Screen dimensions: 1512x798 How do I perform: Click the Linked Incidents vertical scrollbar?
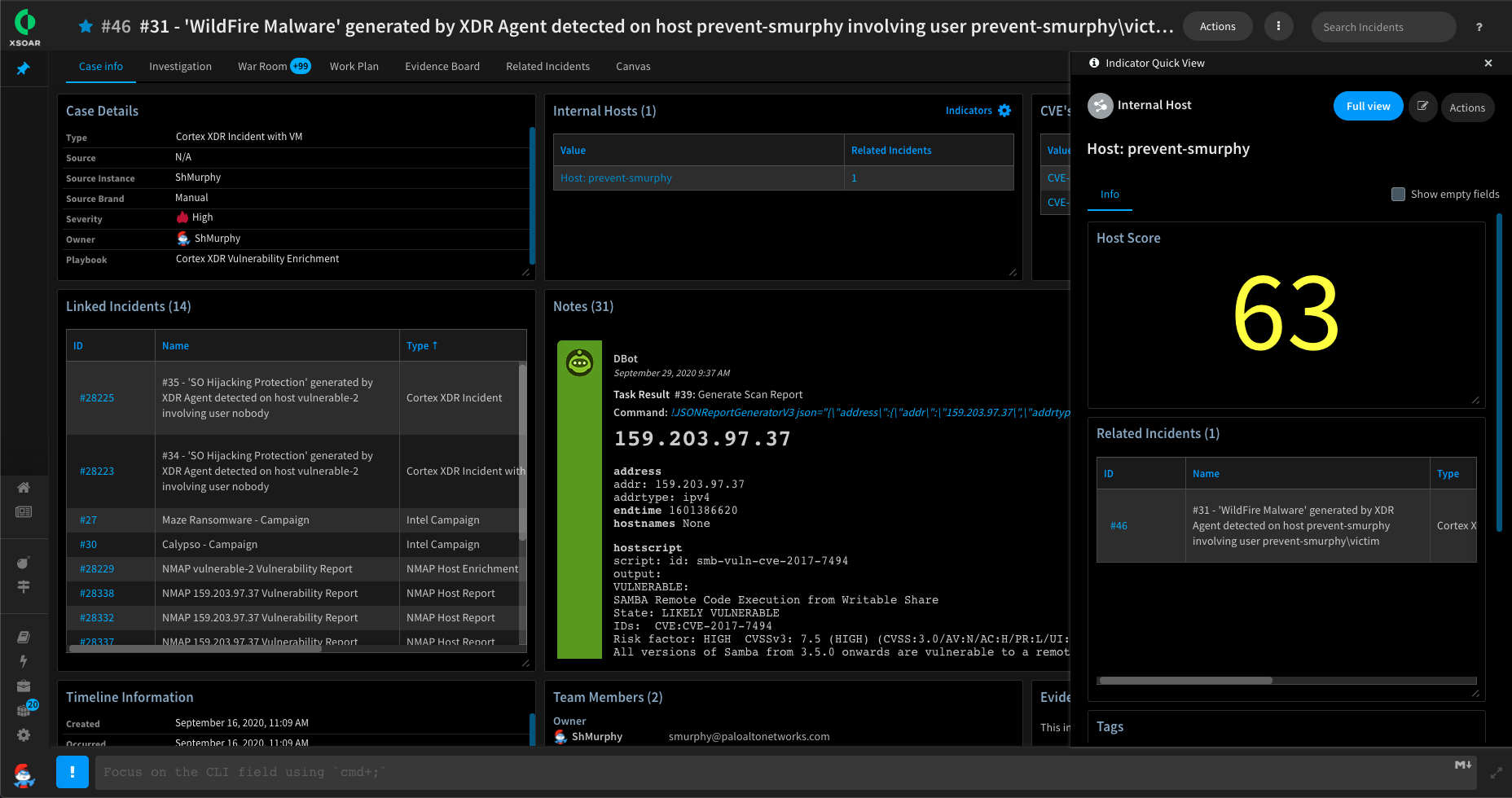[522, 452]
